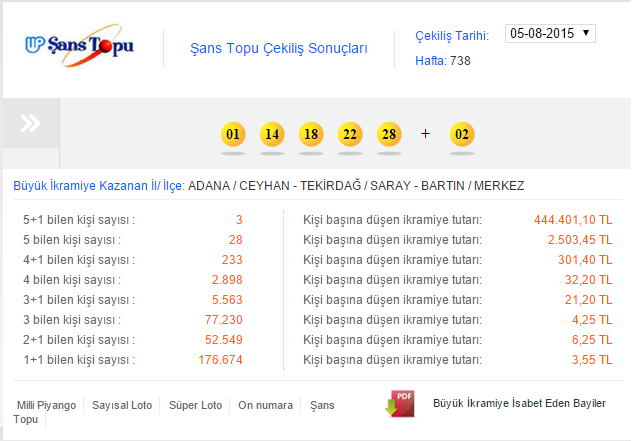Click winner count 176.674
Image resolution: width=632 pixels, height=441 pixels.
220,360
